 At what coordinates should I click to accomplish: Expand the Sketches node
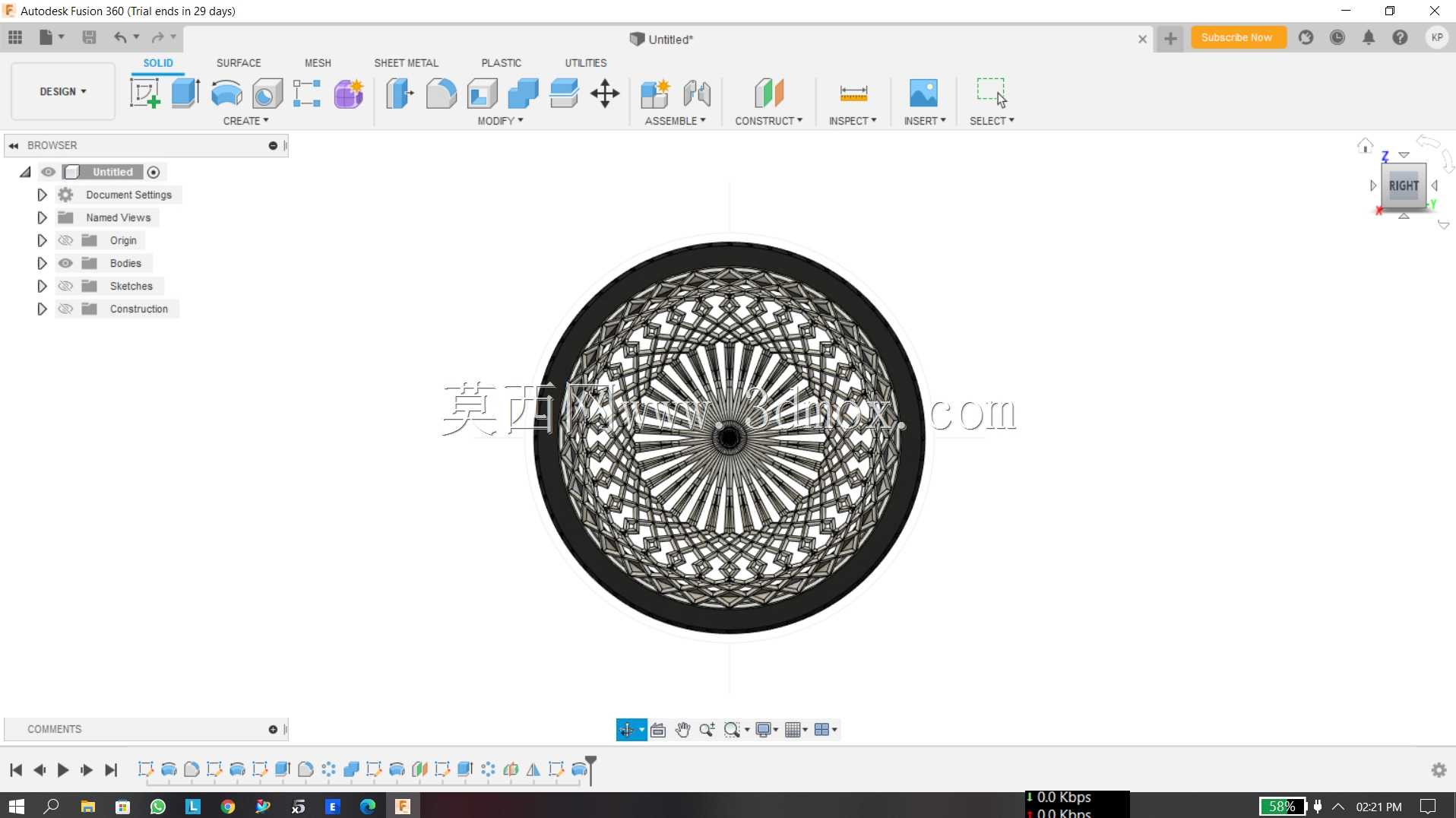click(x=42, y=286)
